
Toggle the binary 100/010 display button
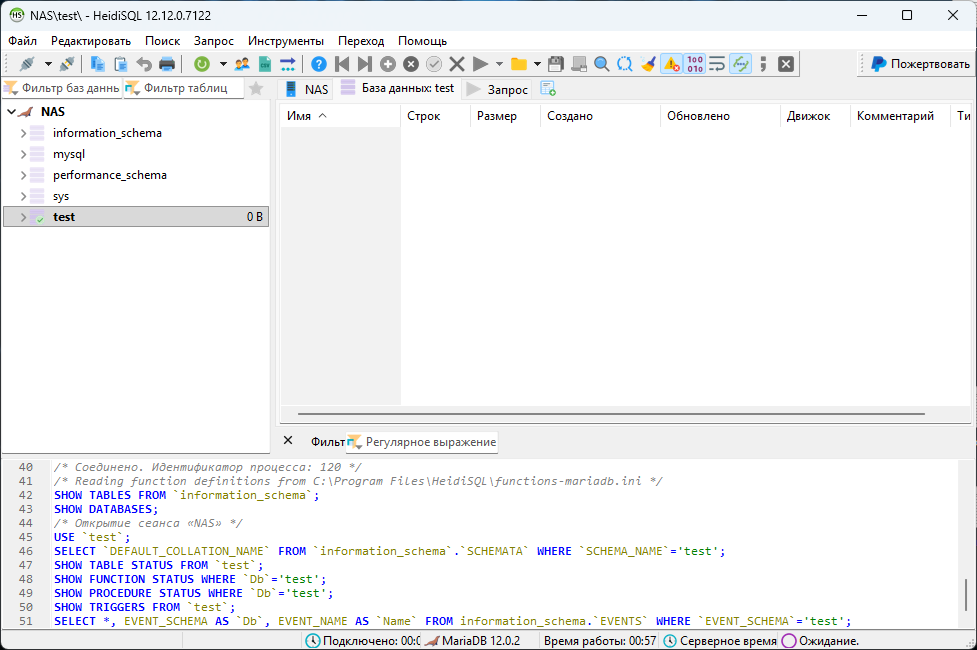tap(694, 64)
